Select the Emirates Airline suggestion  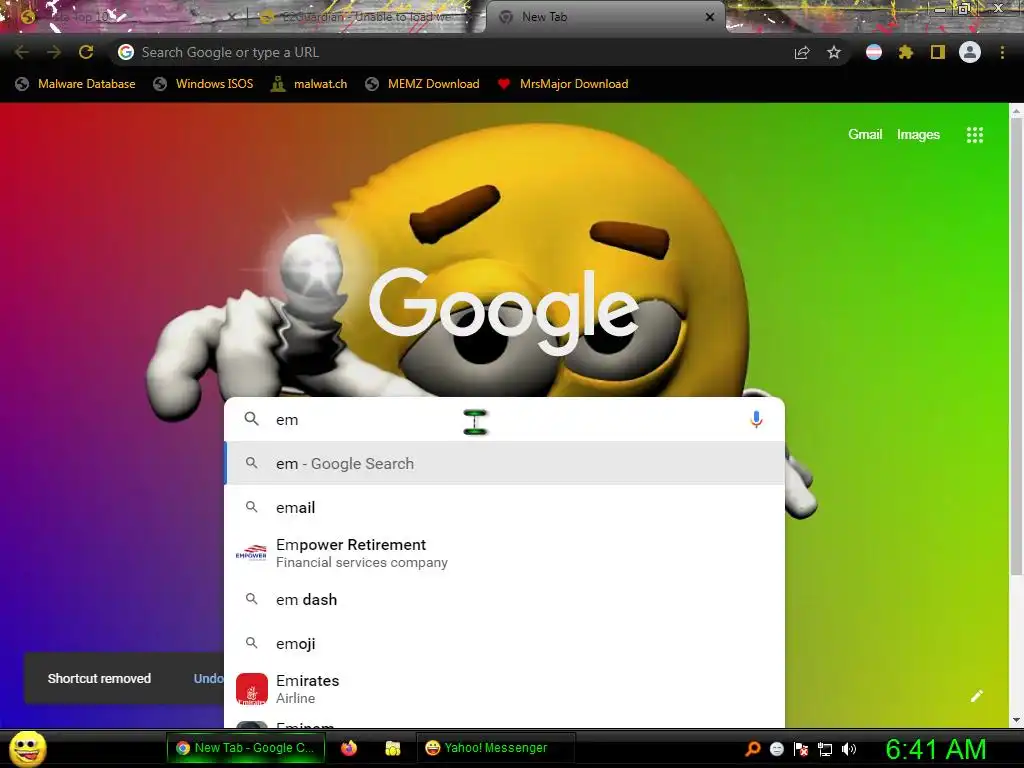pos(504,689)
